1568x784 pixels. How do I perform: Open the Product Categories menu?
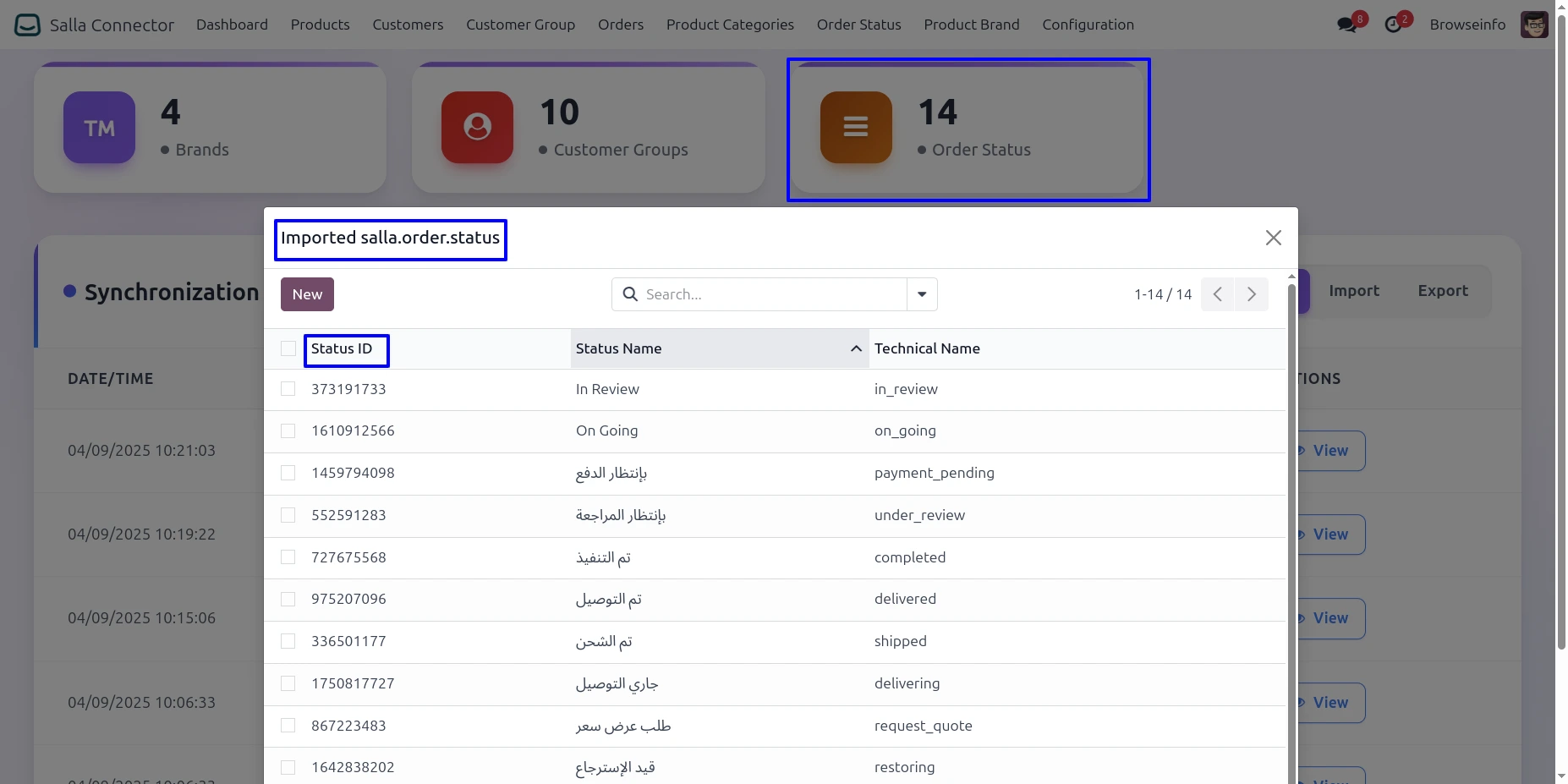[x=729, y=25]
